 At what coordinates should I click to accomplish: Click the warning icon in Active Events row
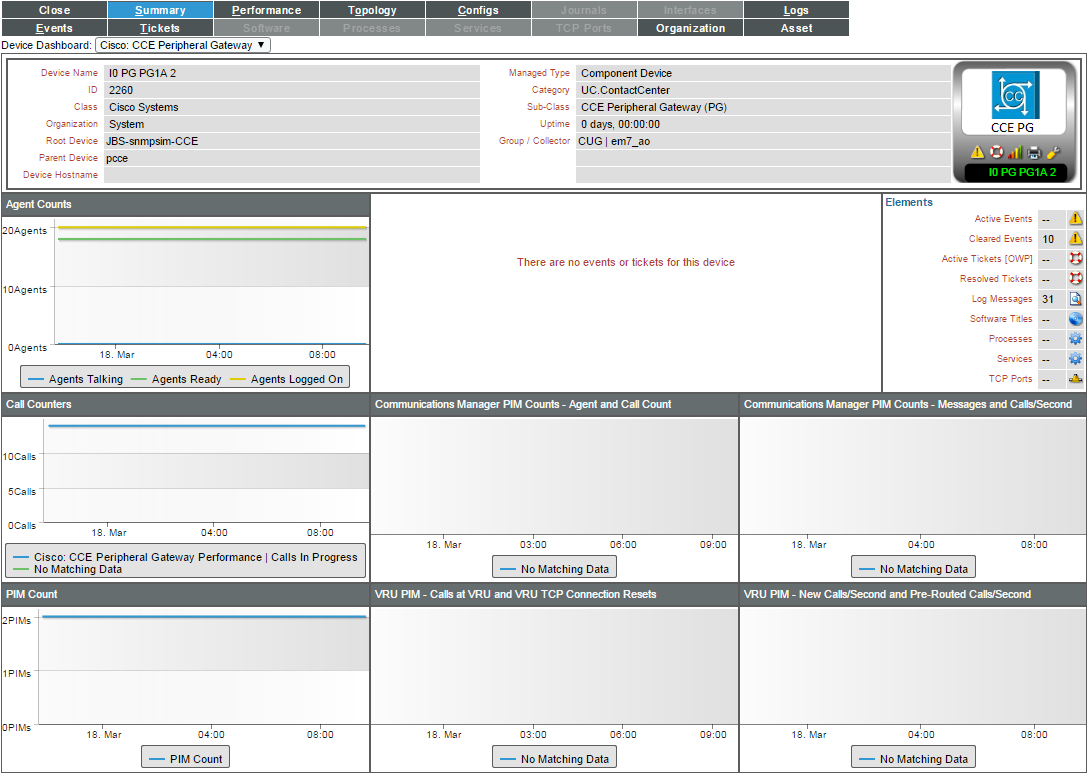point(1075,219)
